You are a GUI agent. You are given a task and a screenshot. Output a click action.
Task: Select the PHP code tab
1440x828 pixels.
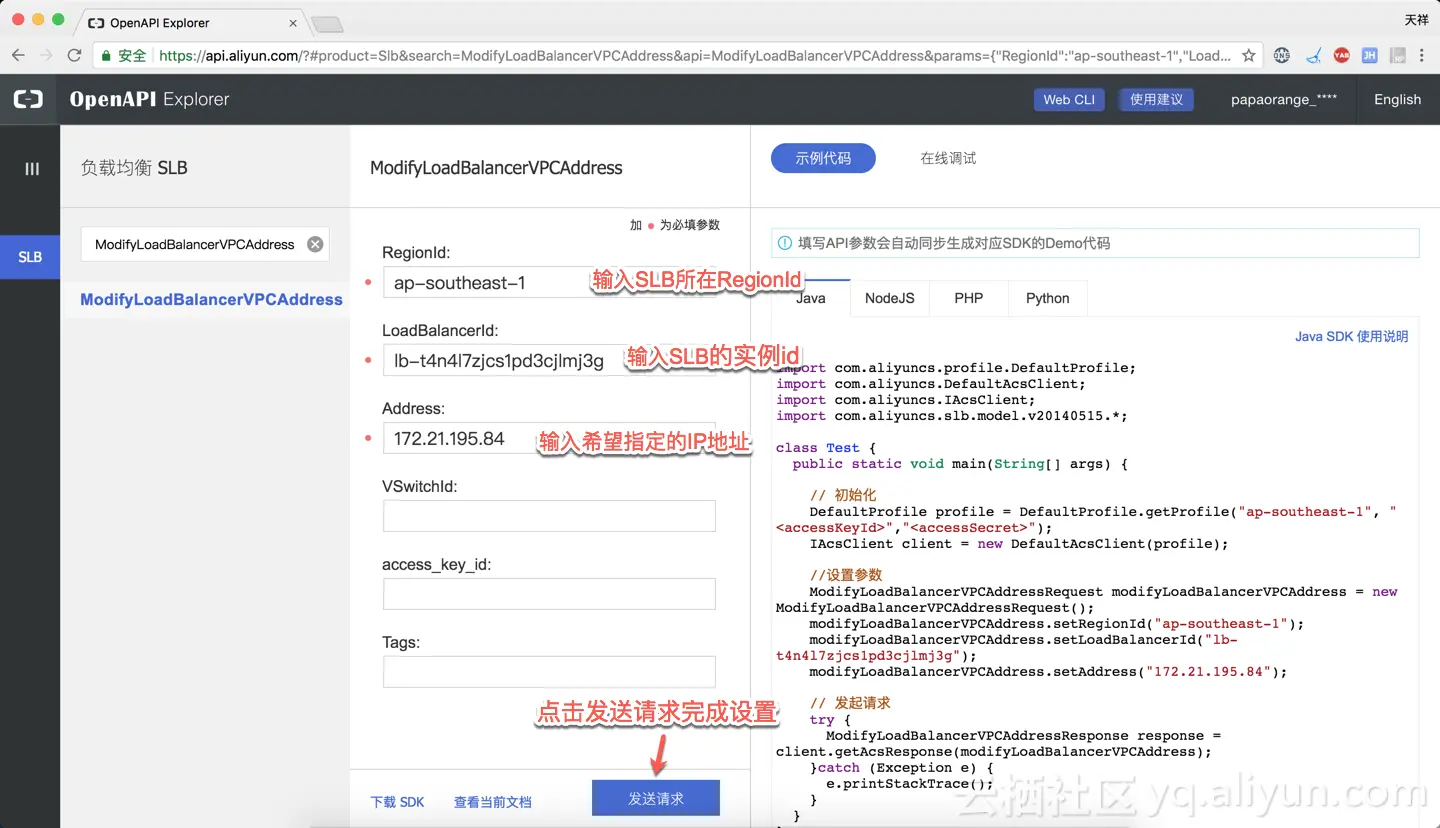click(969, 298)
